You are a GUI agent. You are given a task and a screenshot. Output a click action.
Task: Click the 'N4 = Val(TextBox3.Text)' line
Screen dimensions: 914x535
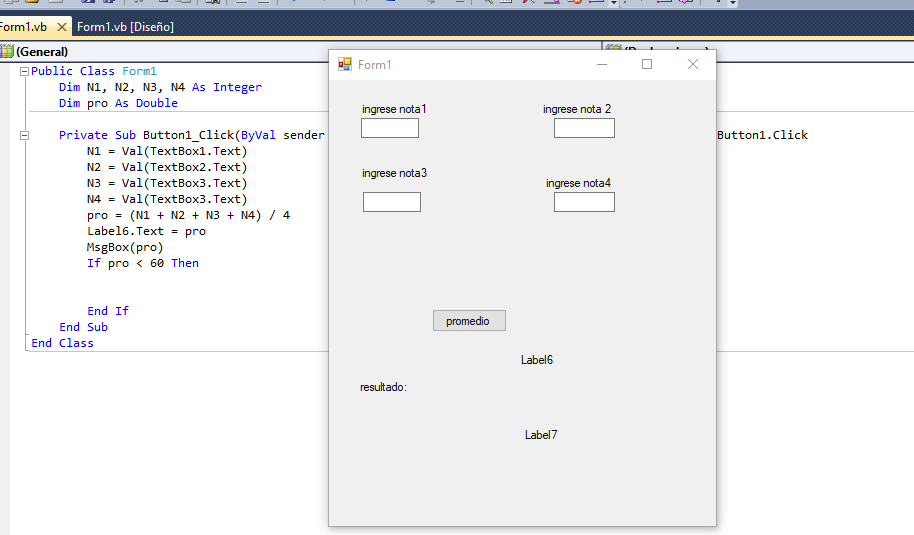(x=167, y=199)
